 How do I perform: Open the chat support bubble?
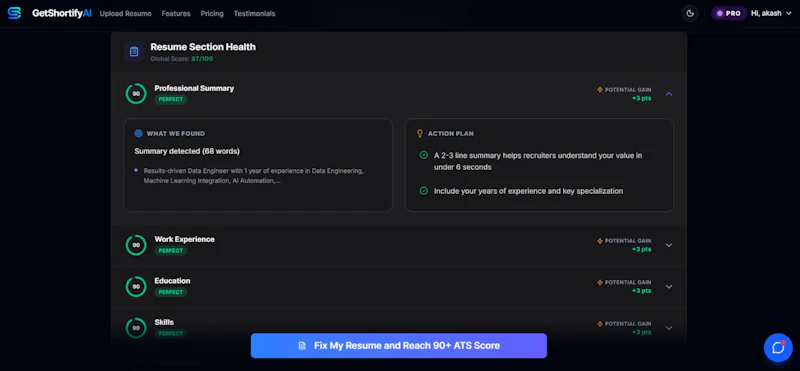[x=778, y=348]
